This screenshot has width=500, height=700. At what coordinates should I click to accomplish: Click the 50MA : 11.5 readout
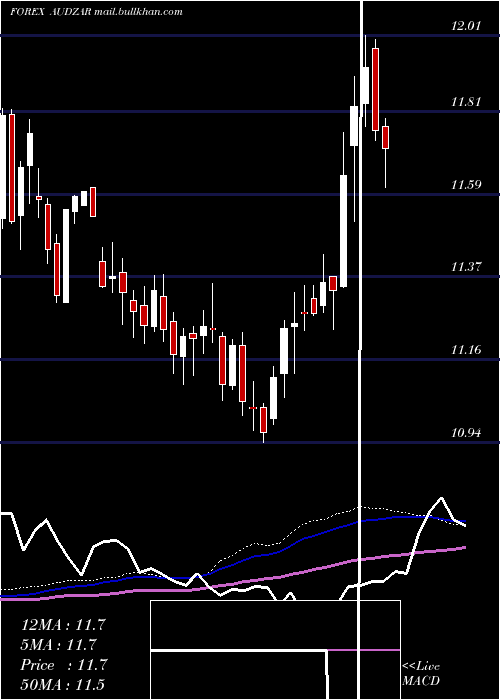[63, 685]
